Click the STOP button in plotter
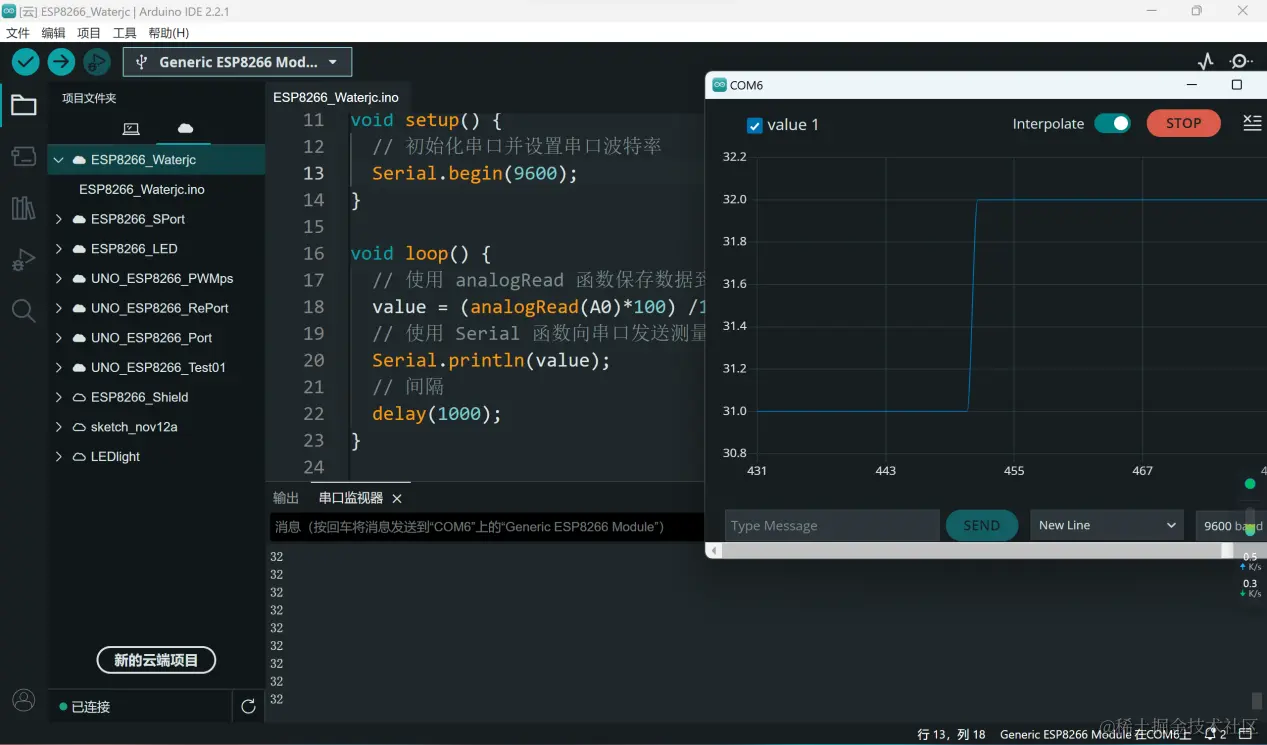Image resolution: width=1267 pixels, height=745 pixels. (1184, 123)
